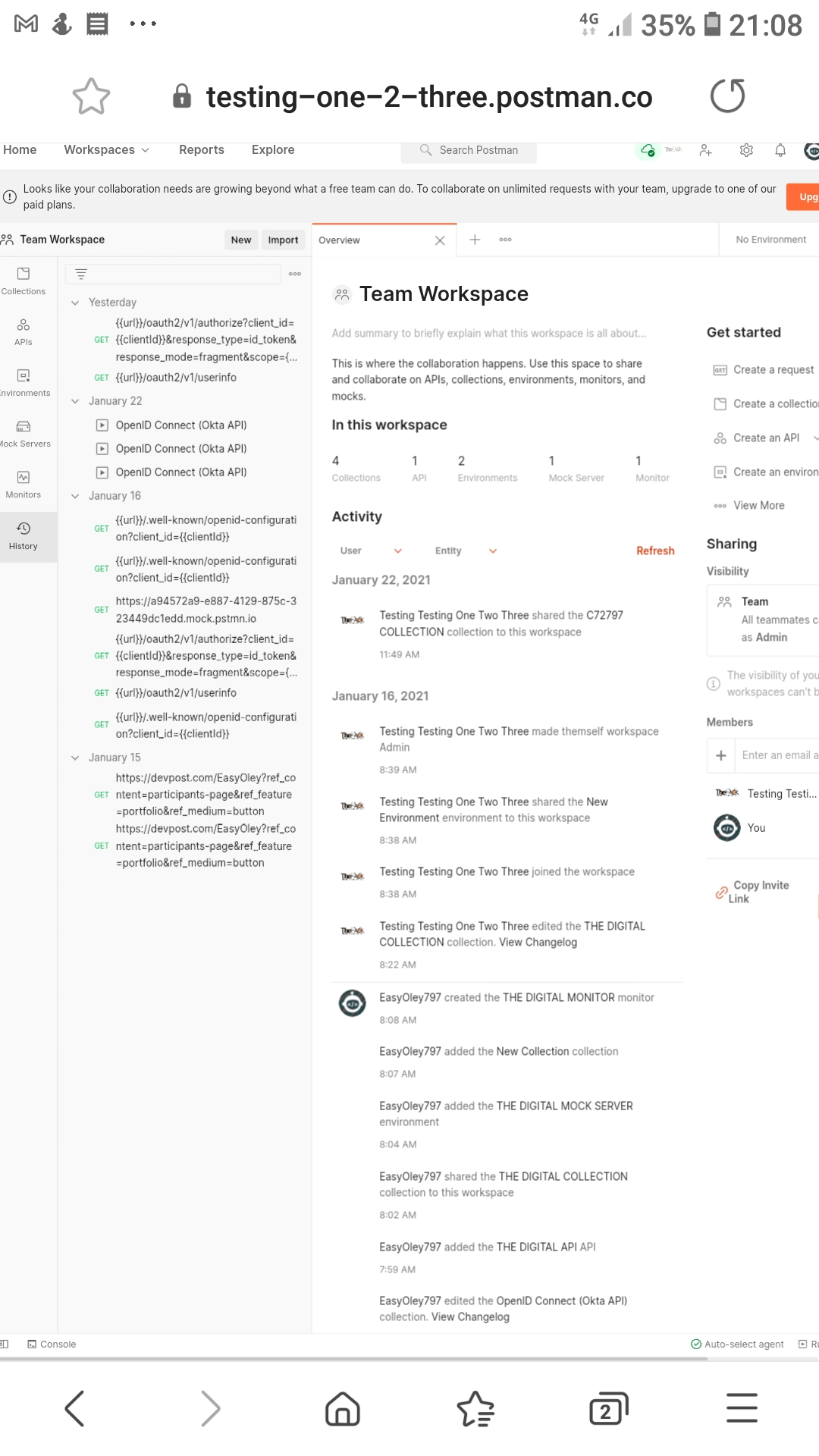The height and width of the screenshot is (1456, 819).
Task: Select the History sidebar icon
Action: pyautogui.click(x=24, y=536)
